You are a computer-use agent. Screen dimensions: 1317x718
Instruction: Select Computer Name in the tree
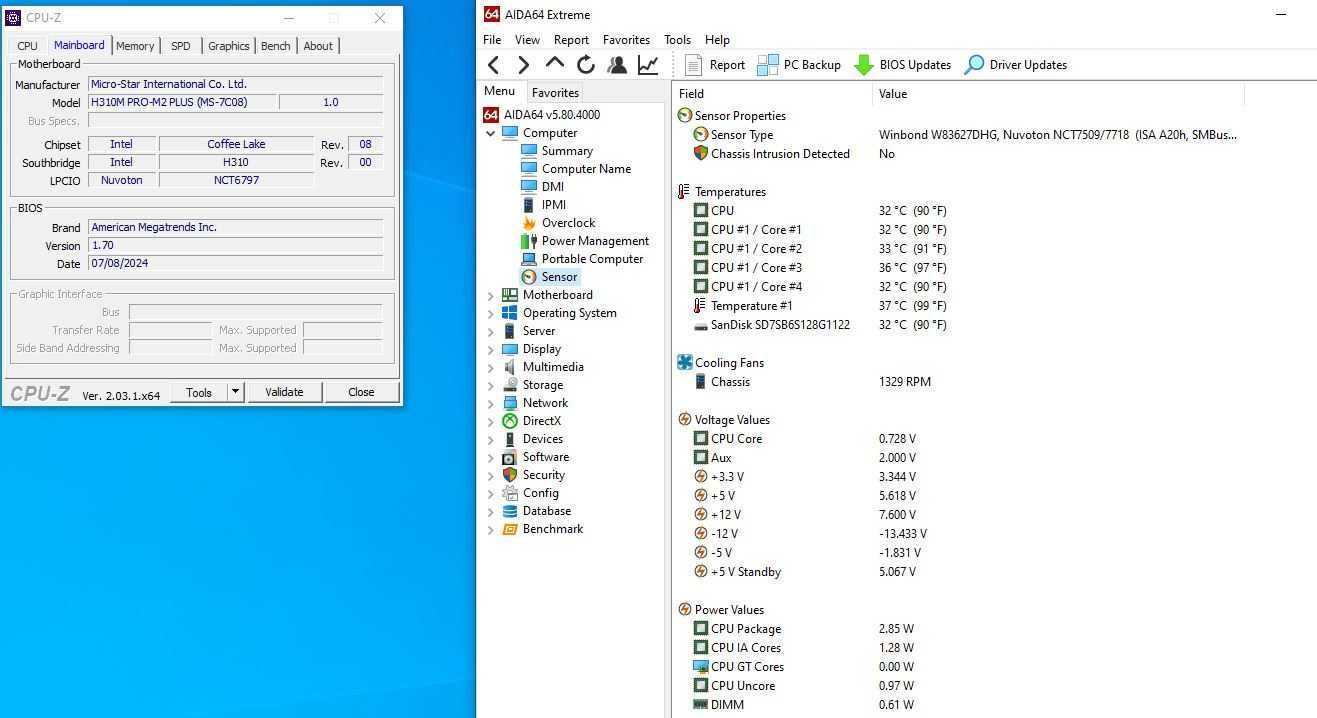[586, 169]
